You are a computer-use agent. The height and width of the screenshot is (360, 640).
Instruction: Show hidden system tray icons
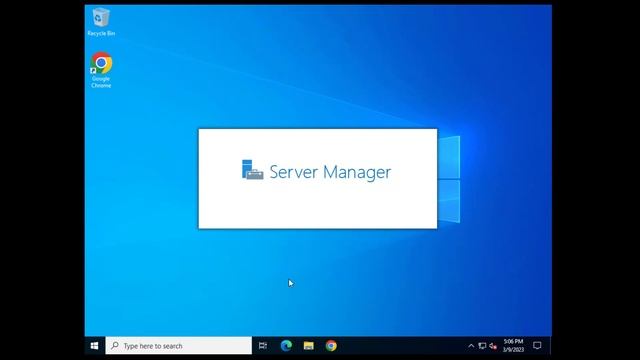[x=471, y=346]
